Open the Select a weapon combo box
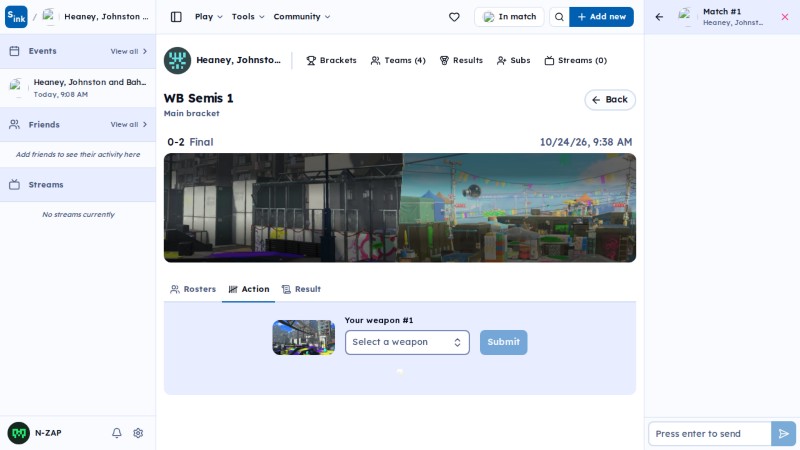Screen dimensions: 800x450 [x=407, y=342]
